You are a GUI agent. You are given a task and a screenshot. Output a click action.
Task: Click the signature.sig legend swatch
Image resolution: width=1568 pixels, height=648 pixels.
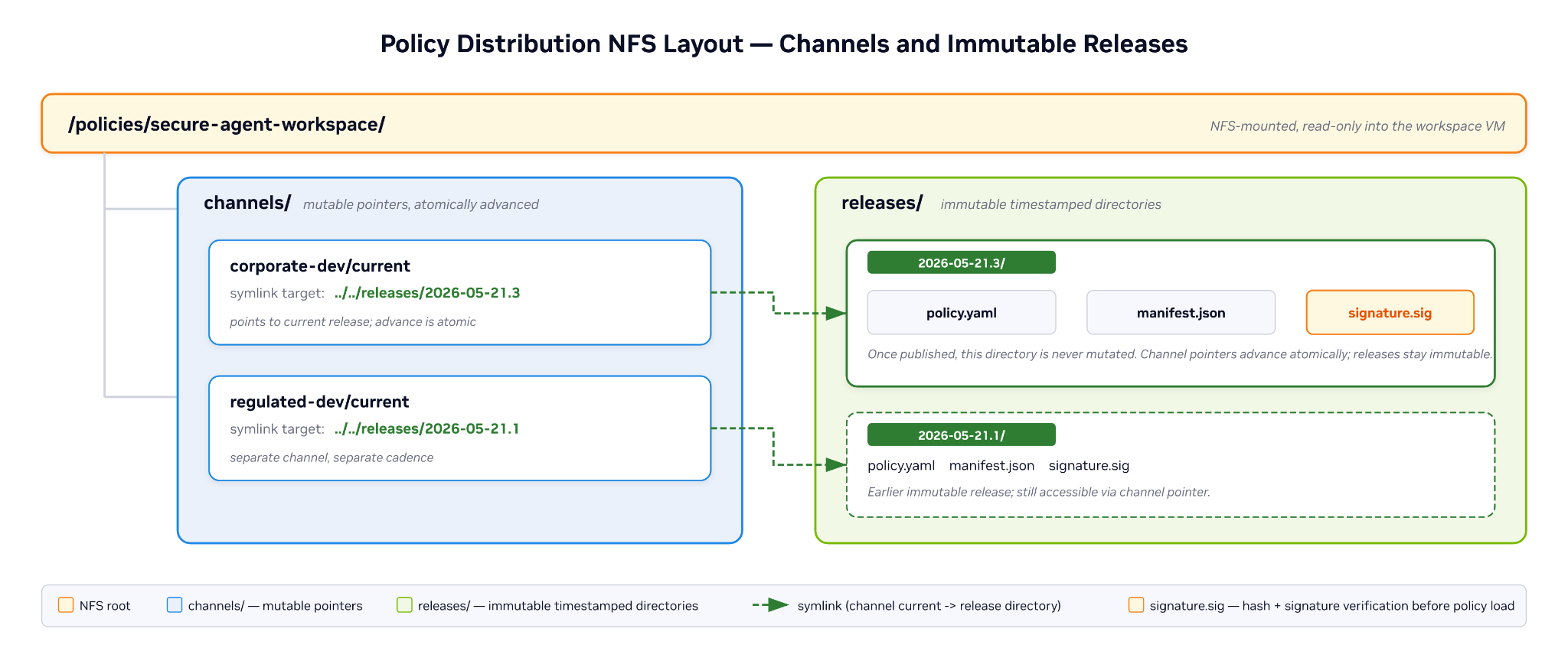[x=1136, y=605]
